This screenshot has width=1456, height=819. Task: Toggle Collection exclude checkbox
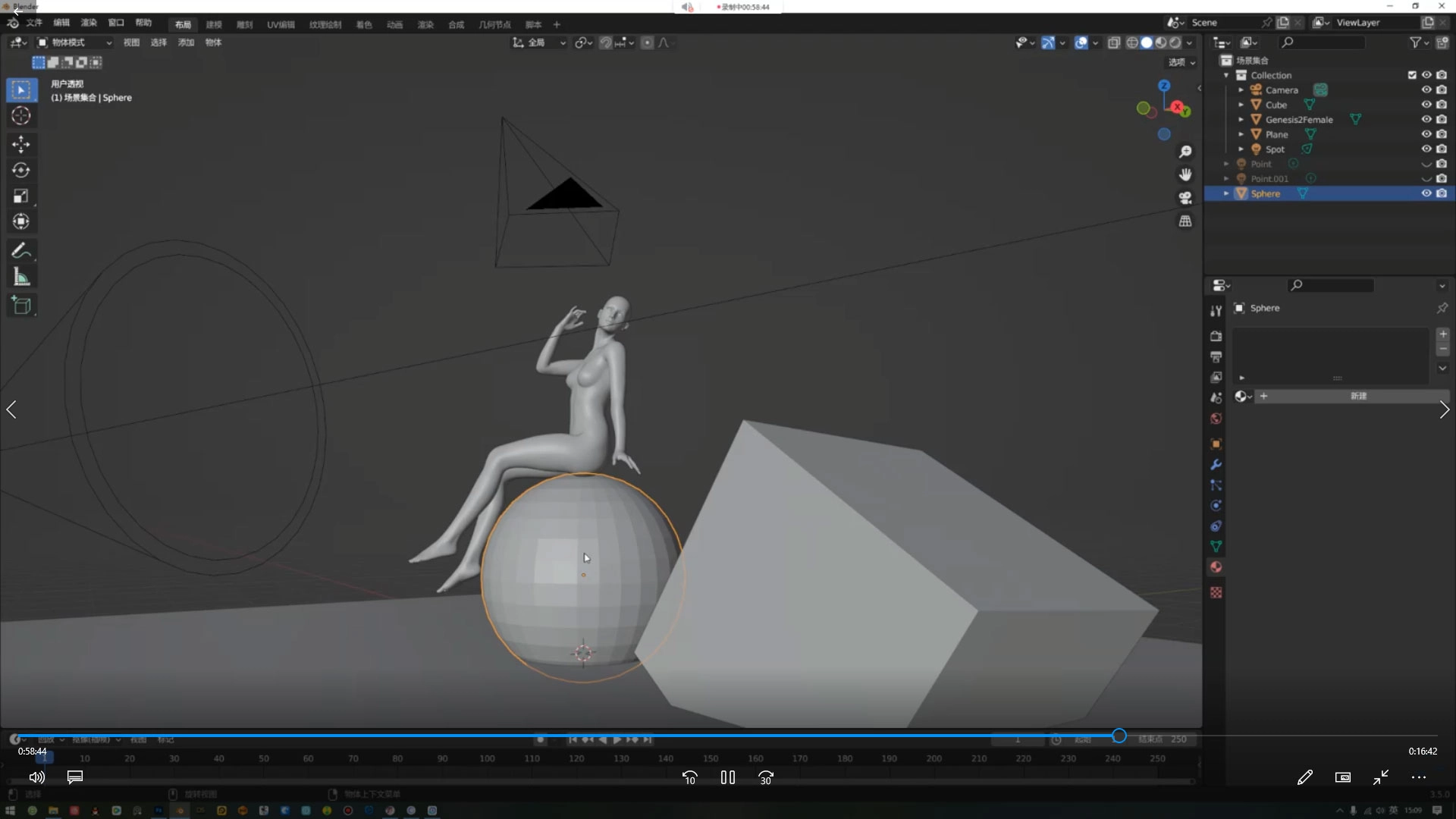pos(1411,75)
